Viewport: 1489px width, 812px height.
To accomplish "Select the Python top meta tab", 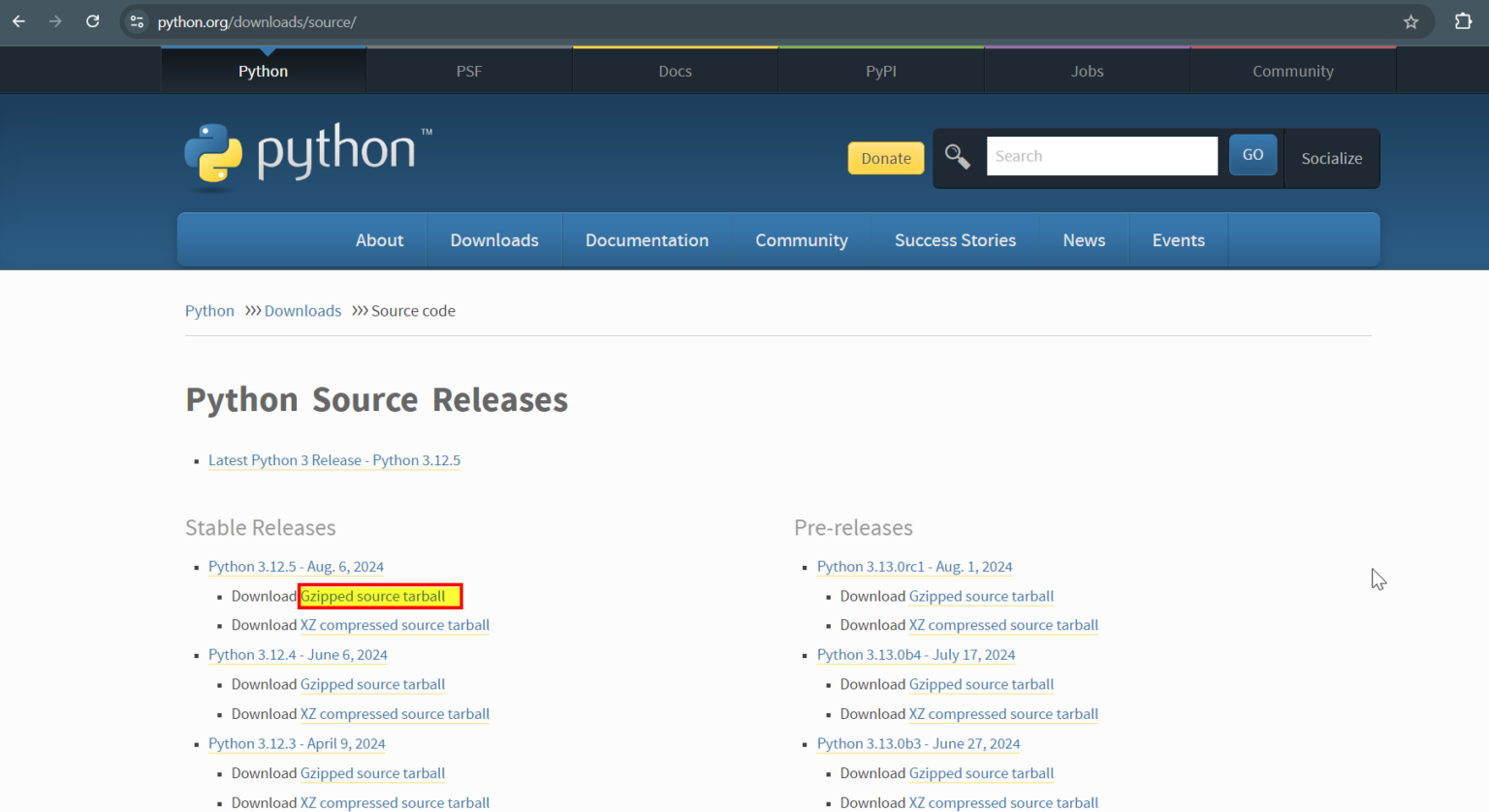I will click(264, 71).
